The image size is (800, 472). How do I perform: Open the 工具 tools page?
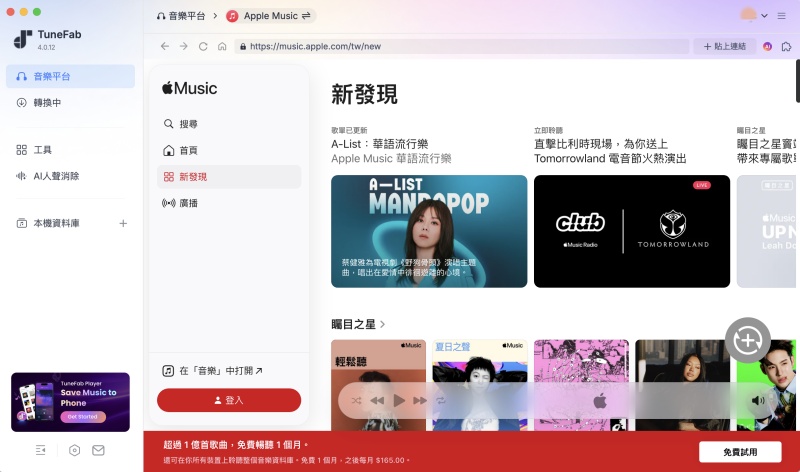coord(70,150)
